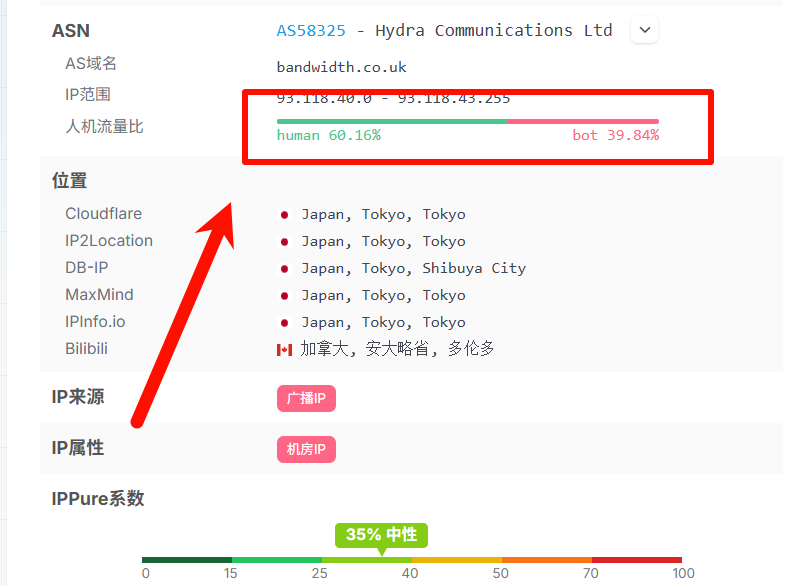800x586 pixels.
Task: Click the scale tick labeled 15
Action: click(230, 574)
